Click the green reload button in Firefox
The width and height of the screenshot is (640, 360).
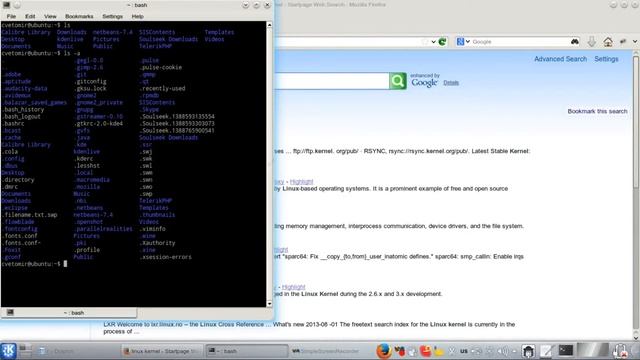[x=442, y=42]
